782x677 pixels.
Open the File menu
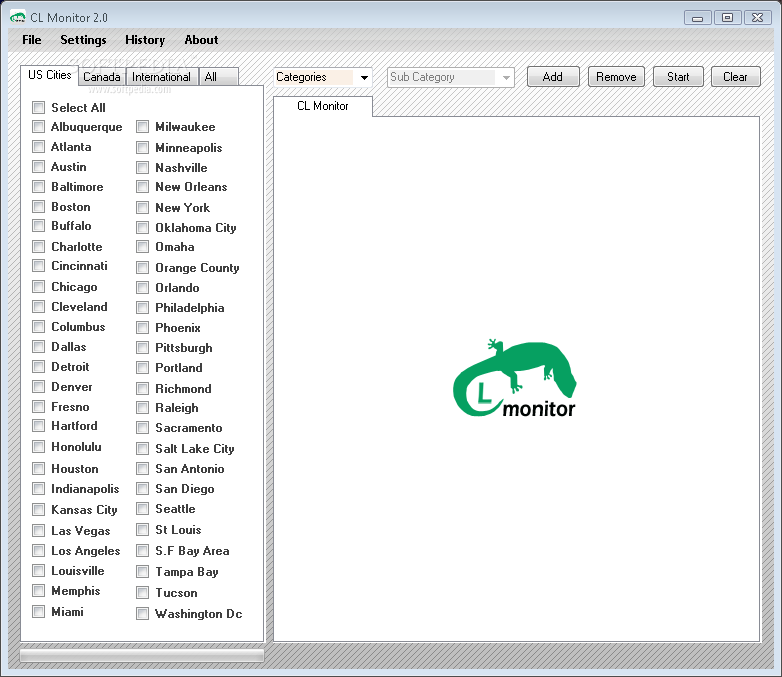tap(32, 40)
